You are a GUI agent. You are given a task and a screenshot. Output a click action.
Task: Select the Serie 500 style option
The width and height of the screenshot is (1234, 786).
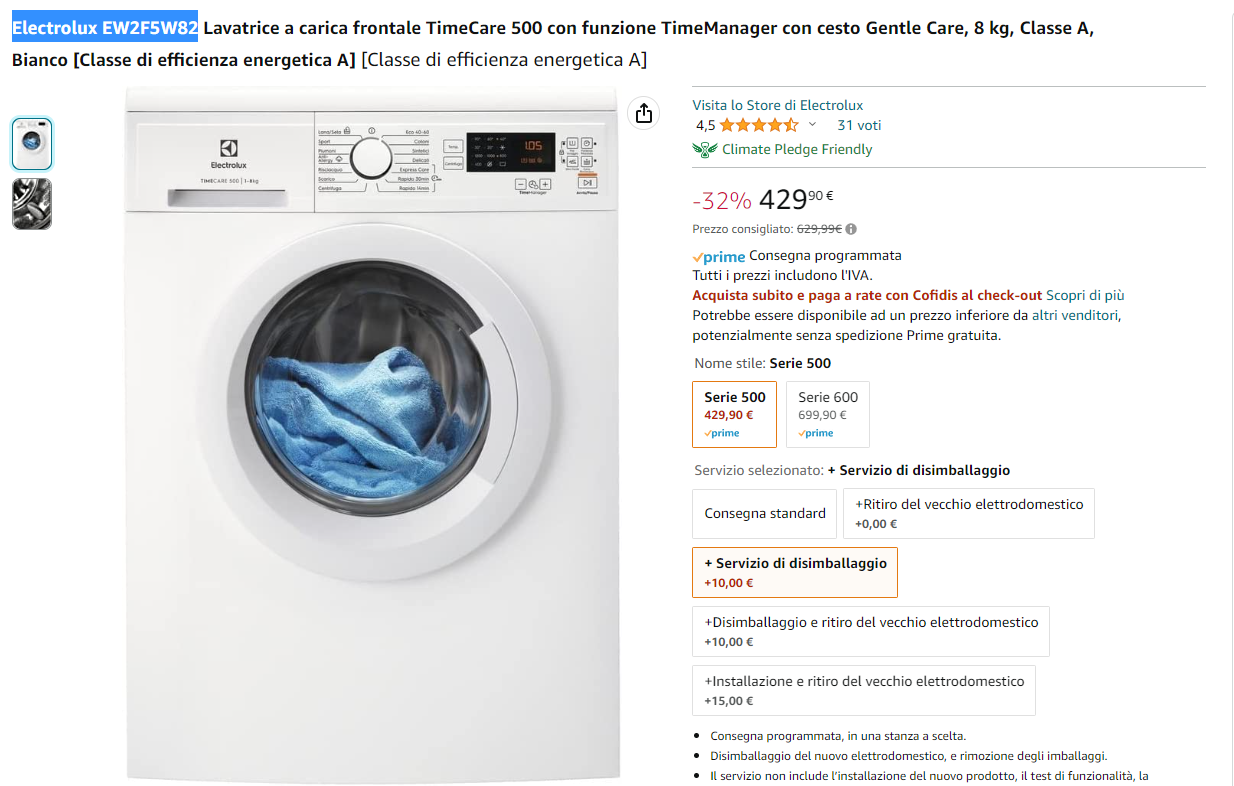pos(734,414)
